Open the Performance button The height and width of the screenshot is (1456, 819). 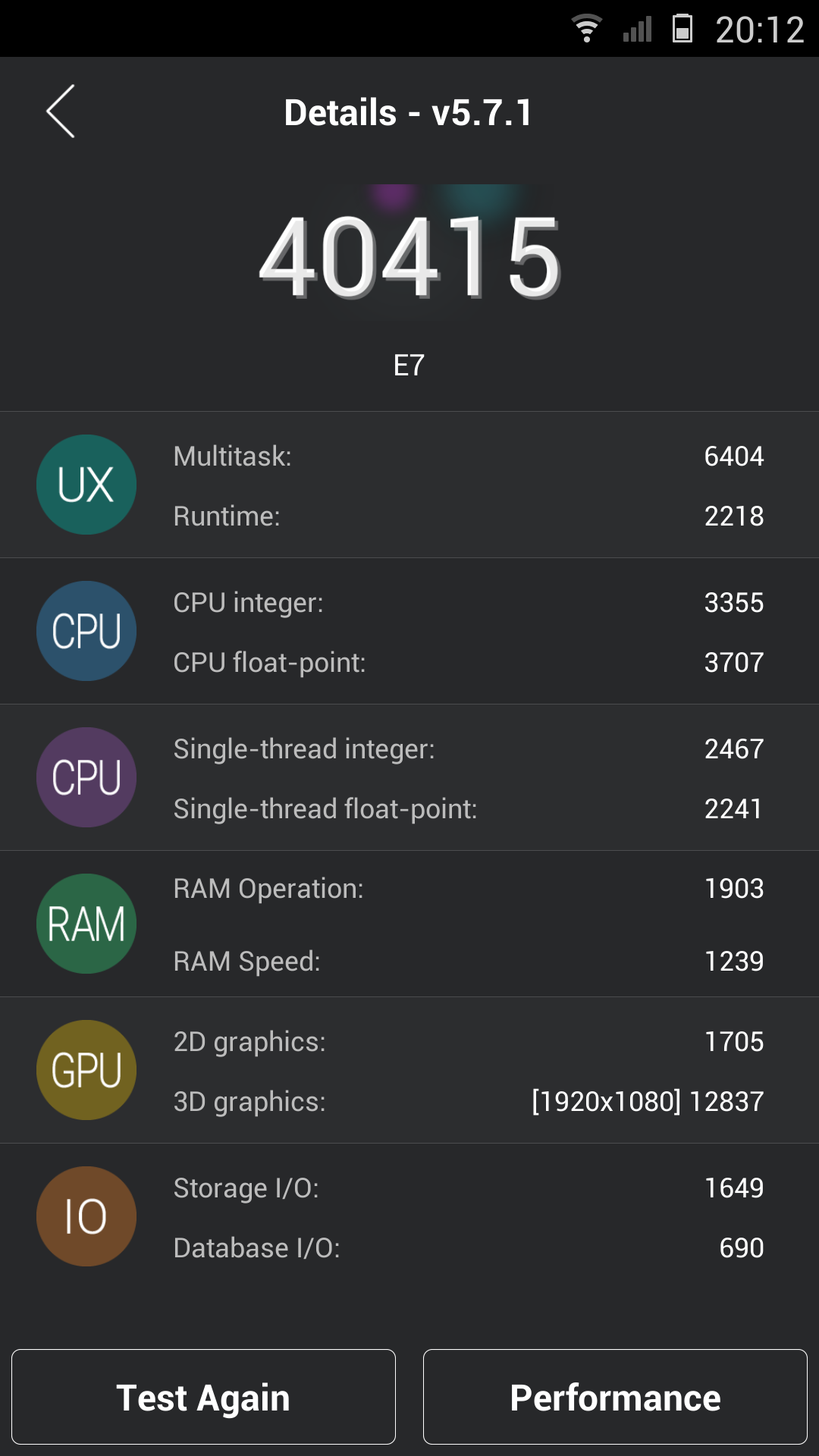[615, 1397]
